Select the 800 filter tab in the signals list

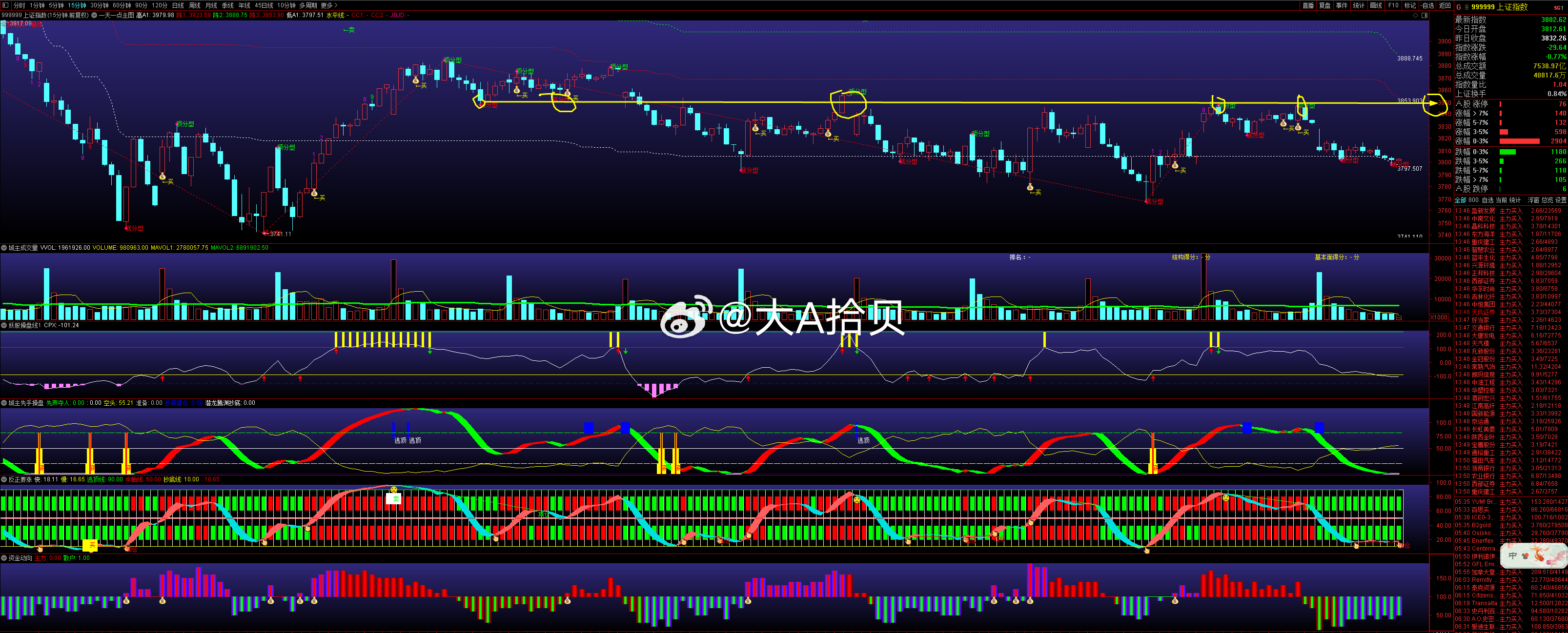coord(1473,200)
